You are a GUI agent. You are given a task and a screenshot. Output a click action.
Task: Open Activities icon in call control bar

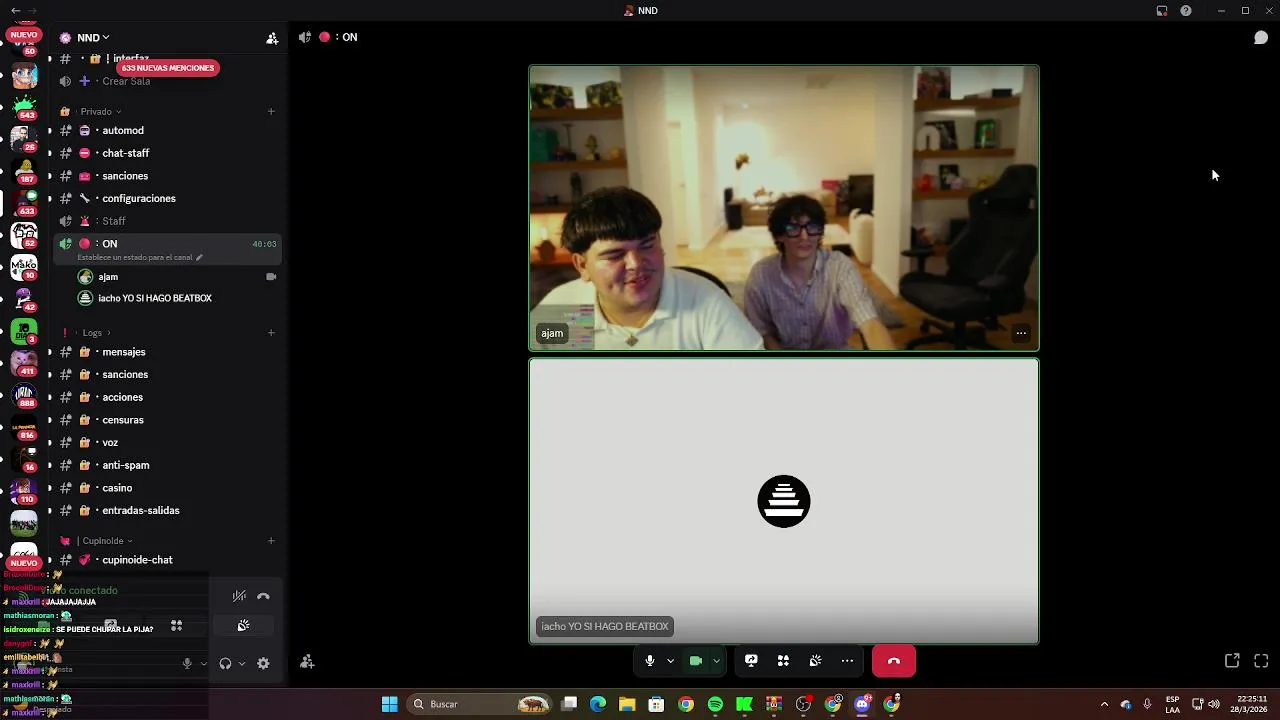[x=783, y=661]
